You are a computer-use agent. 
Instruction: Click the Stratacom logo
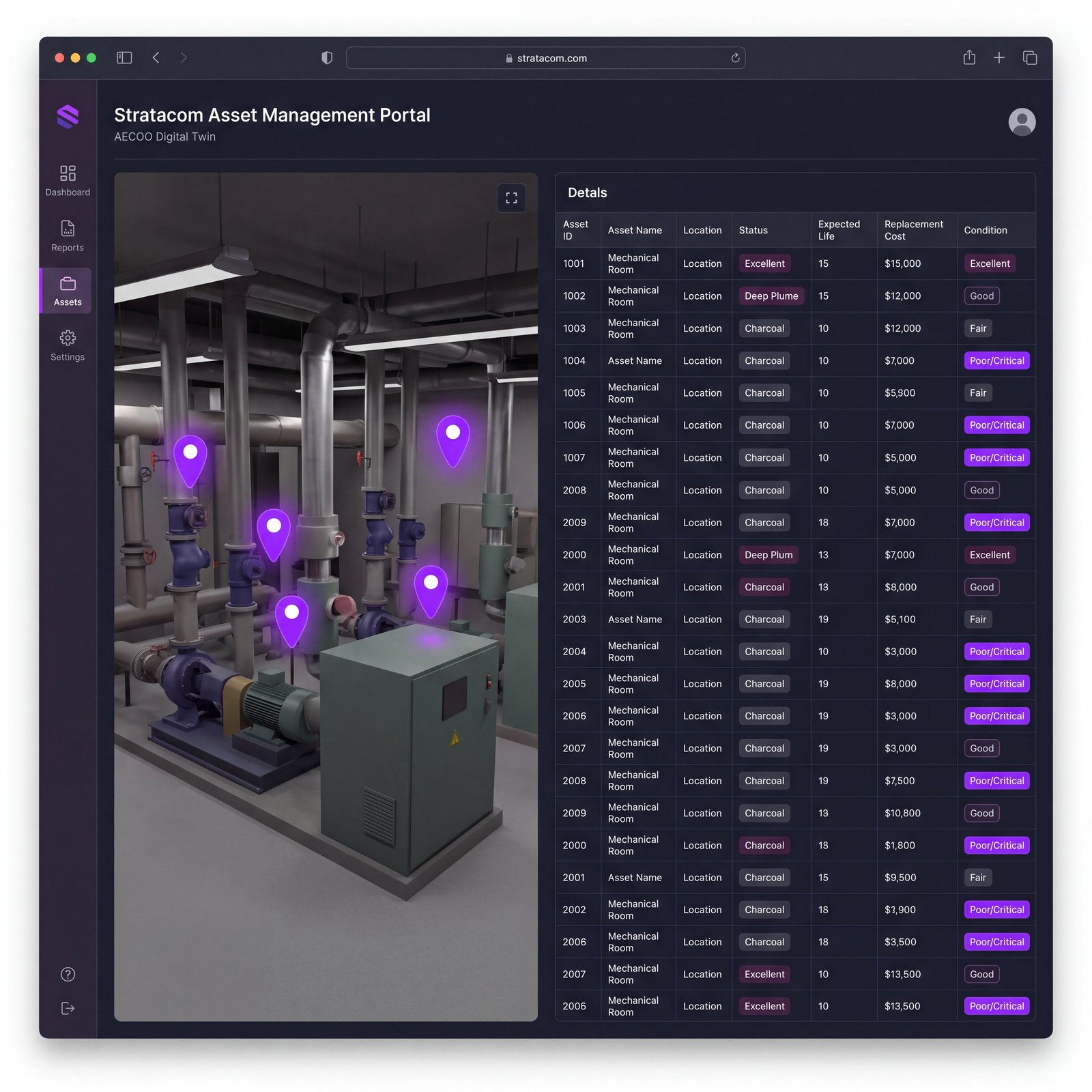(68, 117)
